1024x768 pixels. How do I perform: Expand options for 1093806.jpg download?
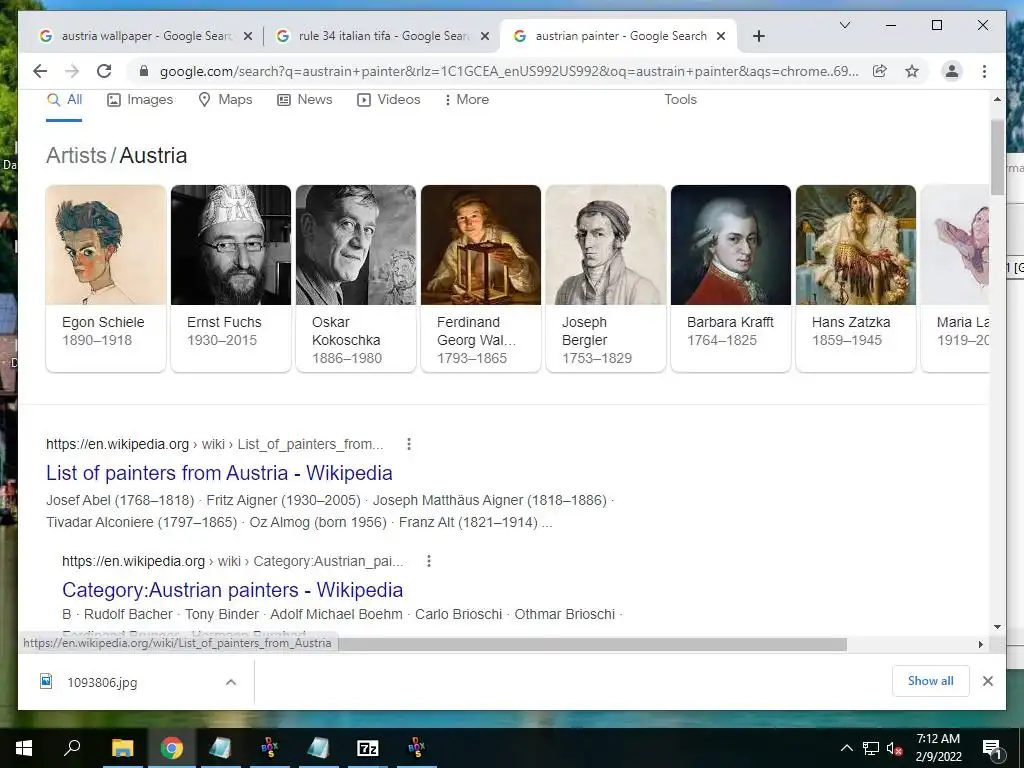tap(231, 682)
